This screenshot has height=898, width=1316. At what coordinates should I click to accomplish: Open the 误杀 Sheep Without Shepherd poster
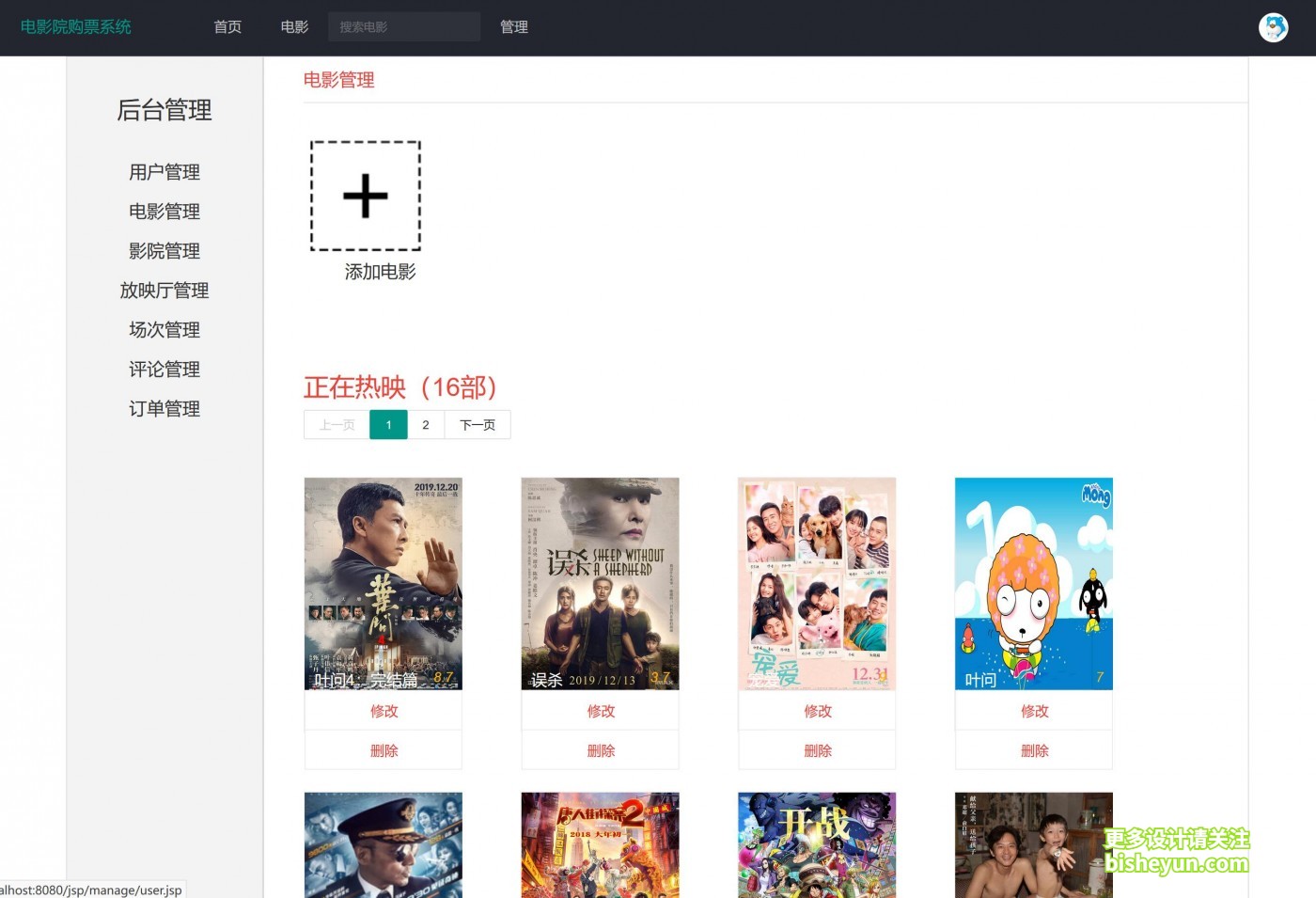(600, 583)
